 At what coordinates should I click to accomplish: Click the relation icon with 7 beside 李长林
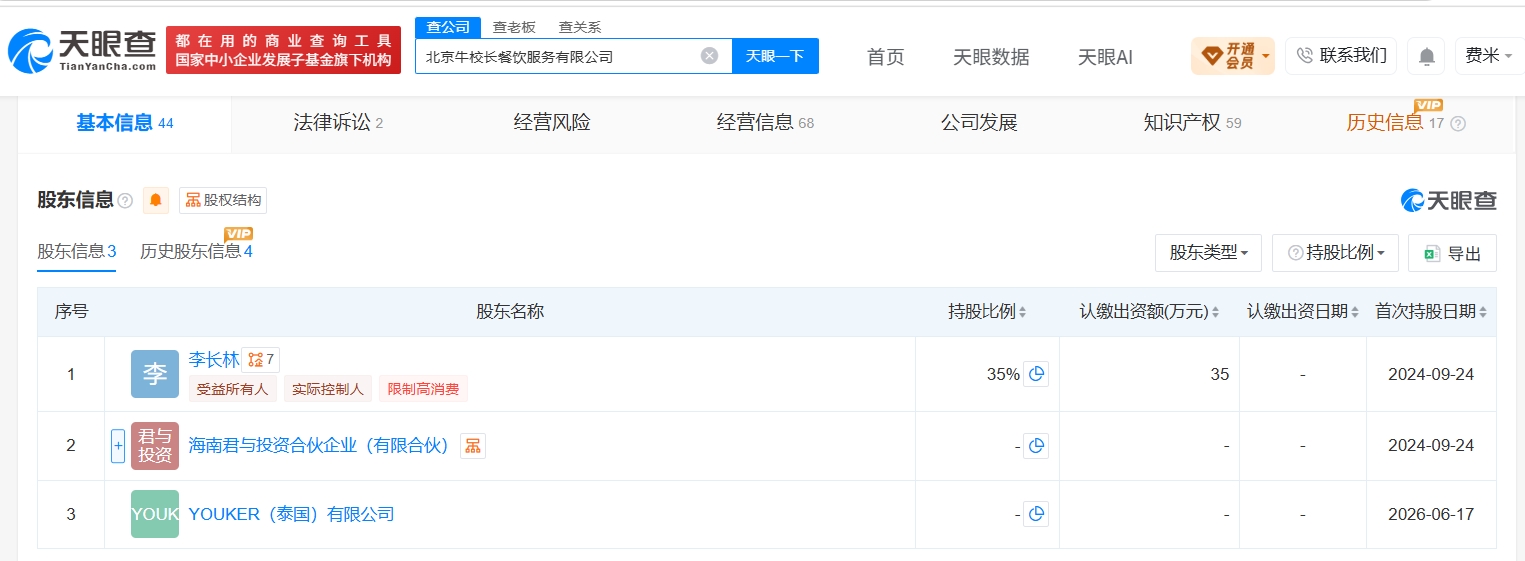click(261, 359)
